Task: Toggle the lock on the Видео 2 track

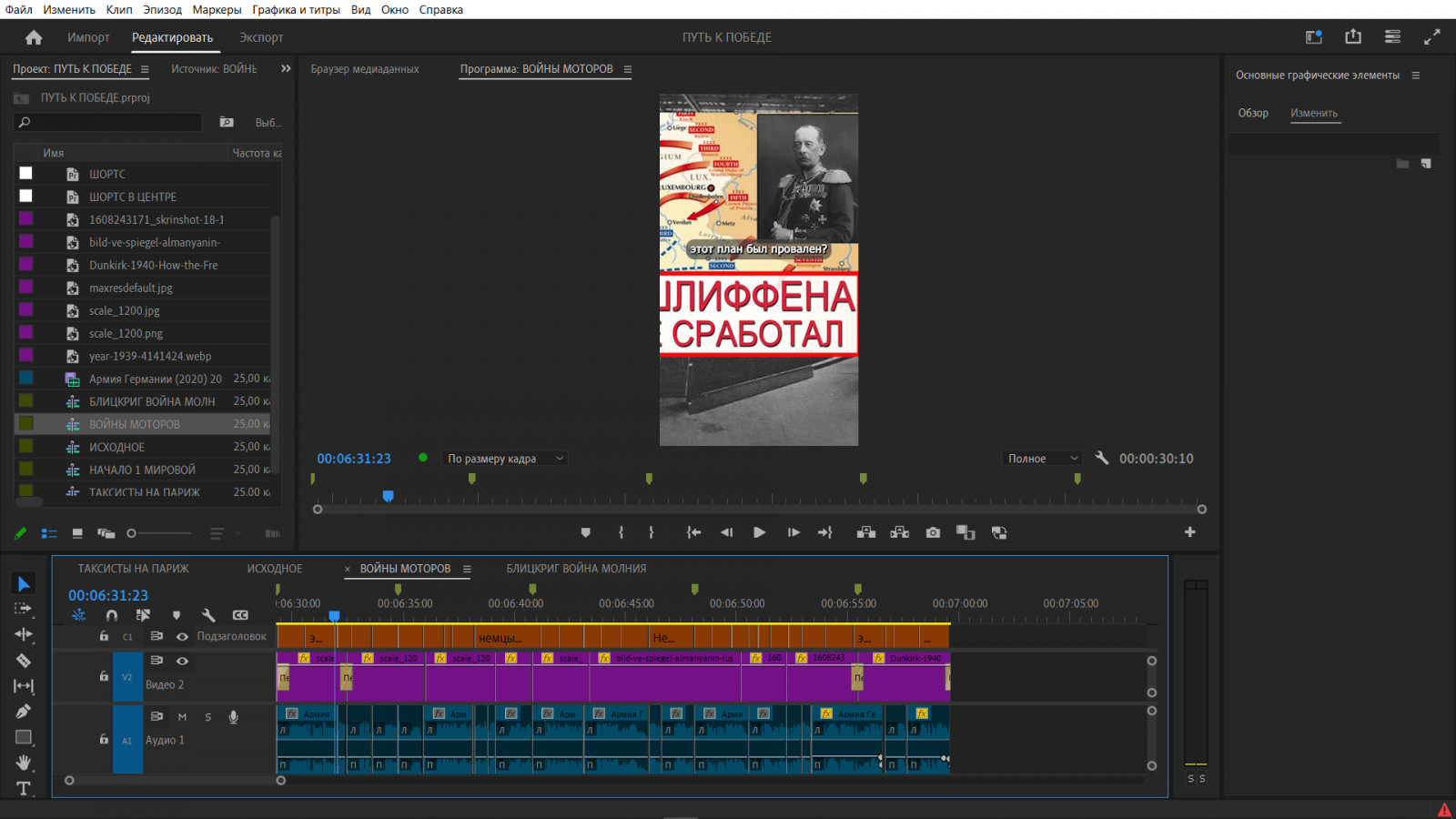Action: [x=104, y=676]
